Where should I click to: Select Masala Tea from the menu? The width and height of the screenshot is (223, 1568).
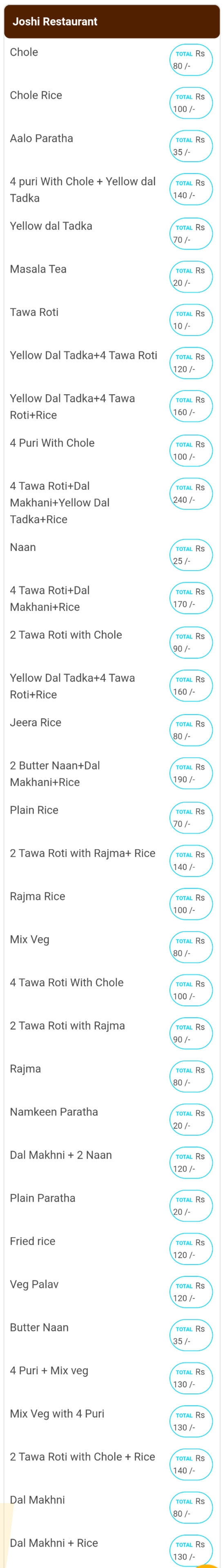pyautogui.click(x=38, y=269)
